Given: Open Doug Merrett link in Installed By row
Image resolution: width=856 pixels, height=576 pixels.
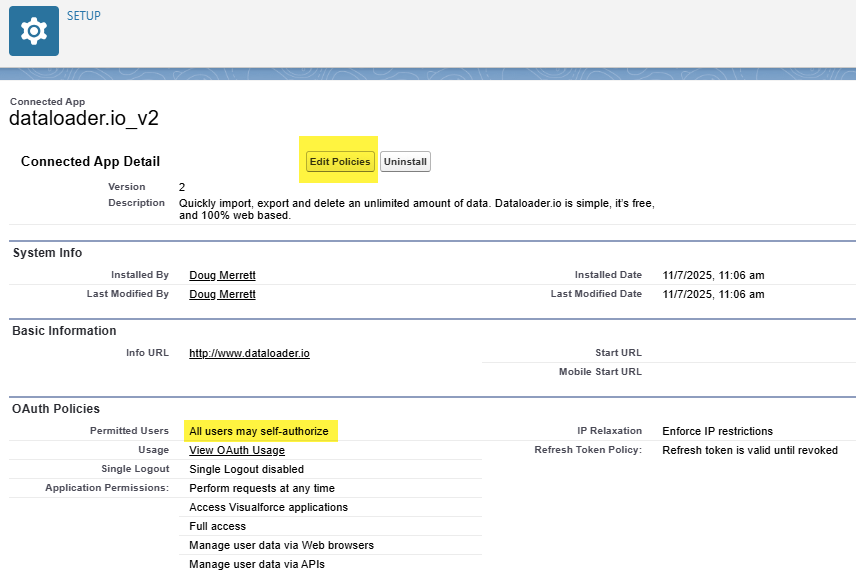Looking at the screenshot, I should click(x=222, y=275).
